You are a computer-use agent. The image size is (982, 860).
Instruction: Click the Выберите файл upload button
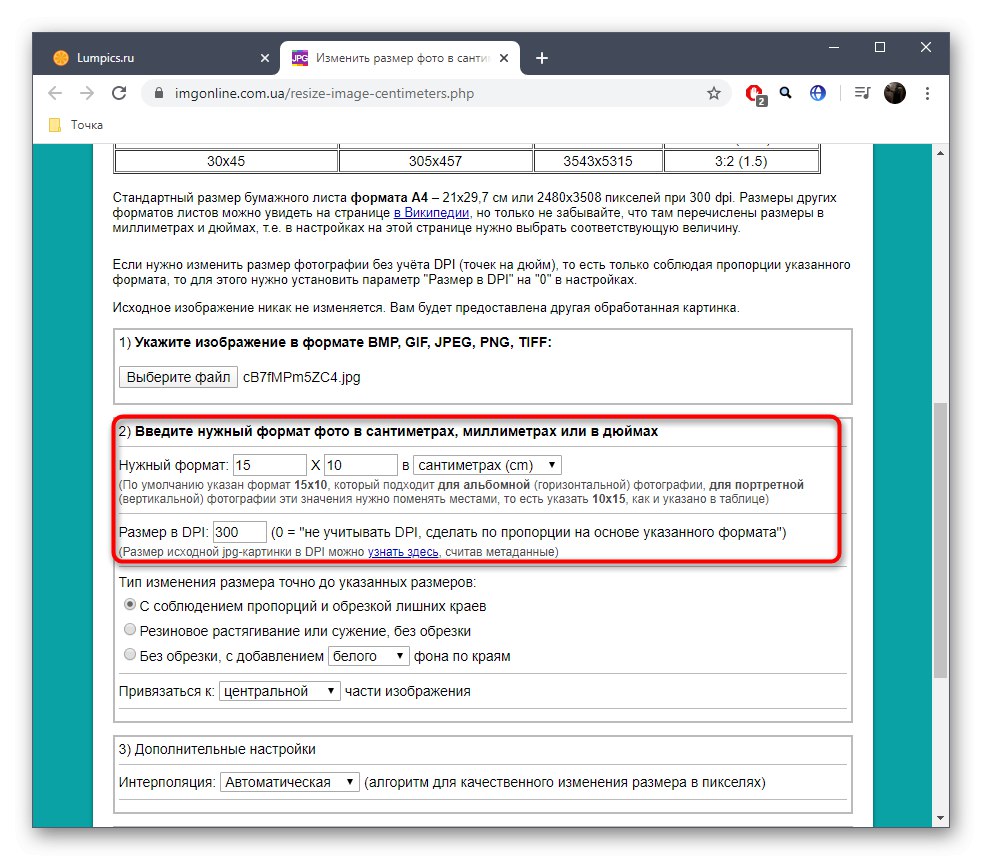(x=177, y=377)
